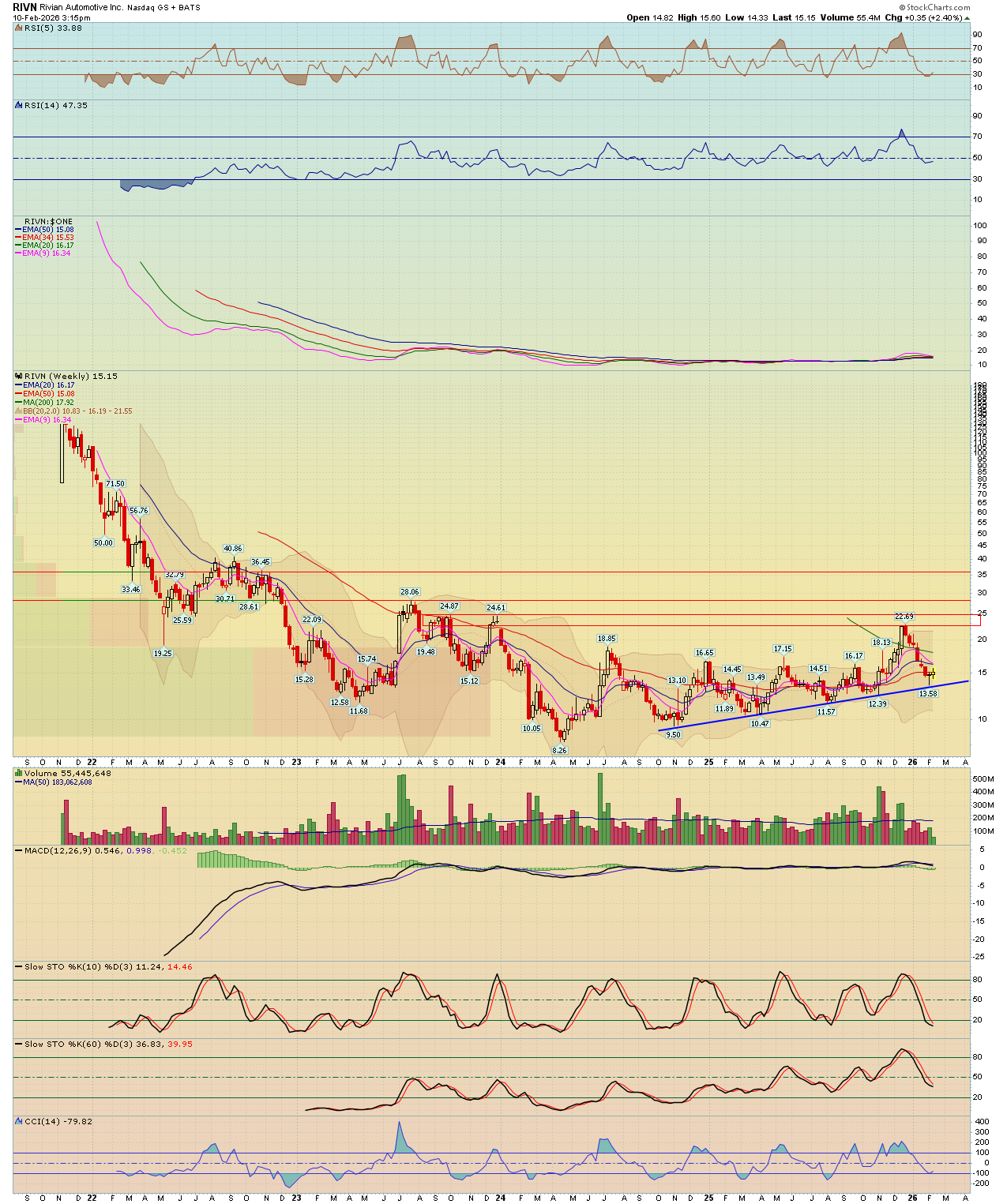Click the 71.50 price label
1007x1204 pixels.
(x=115, y=484)
